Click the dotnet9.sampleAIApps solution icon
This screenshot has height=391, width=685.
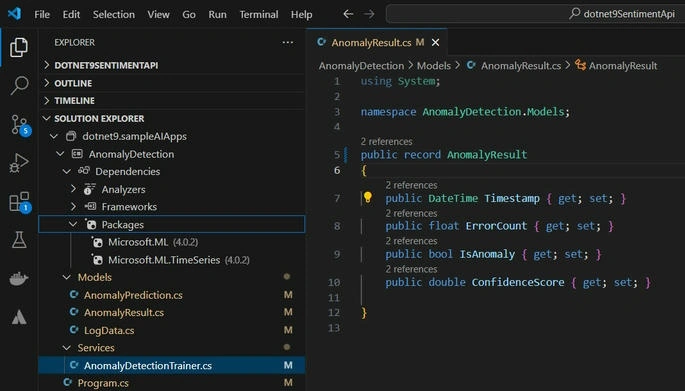(x=71, y=136)
